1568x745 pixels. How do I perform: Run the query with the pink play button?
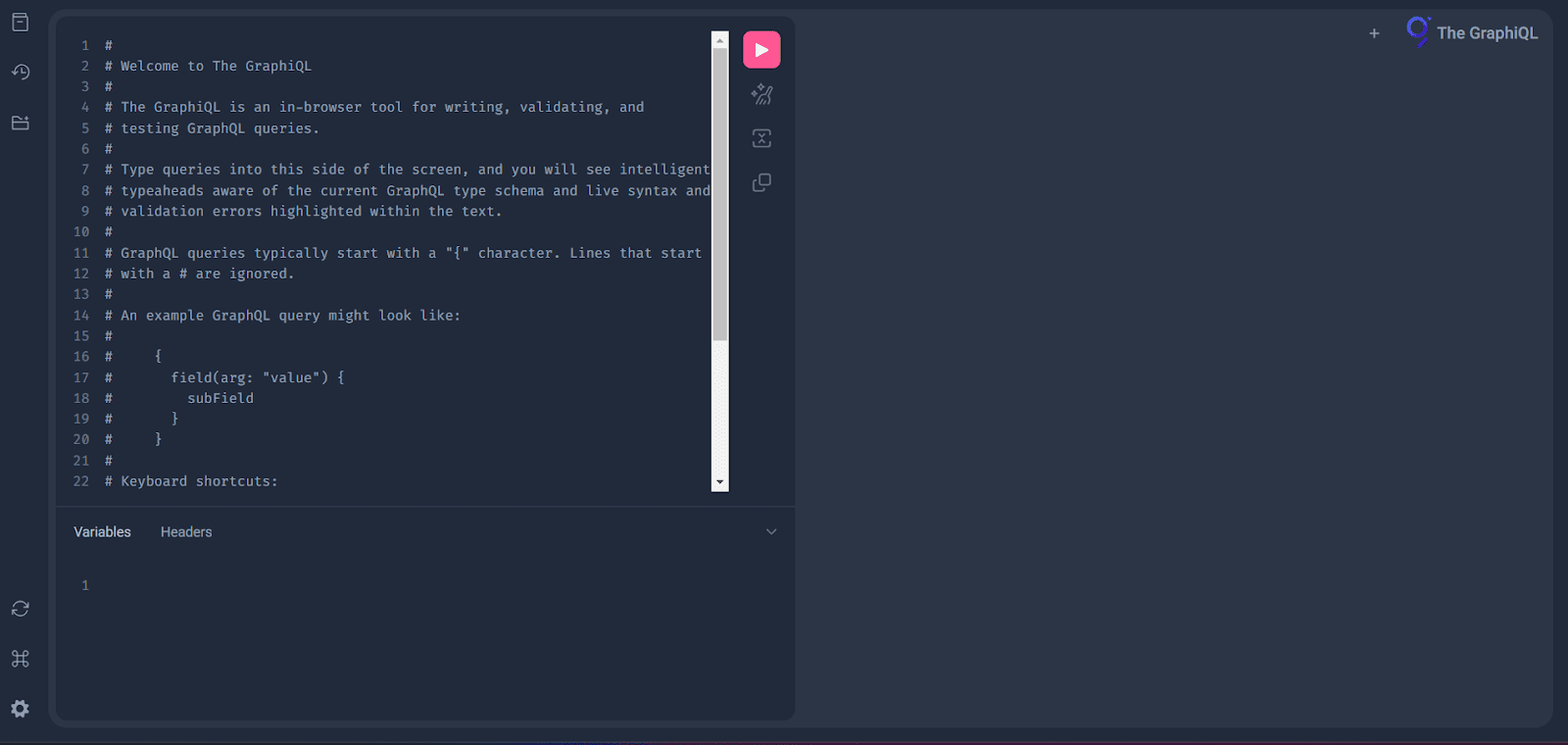(761, 50)
